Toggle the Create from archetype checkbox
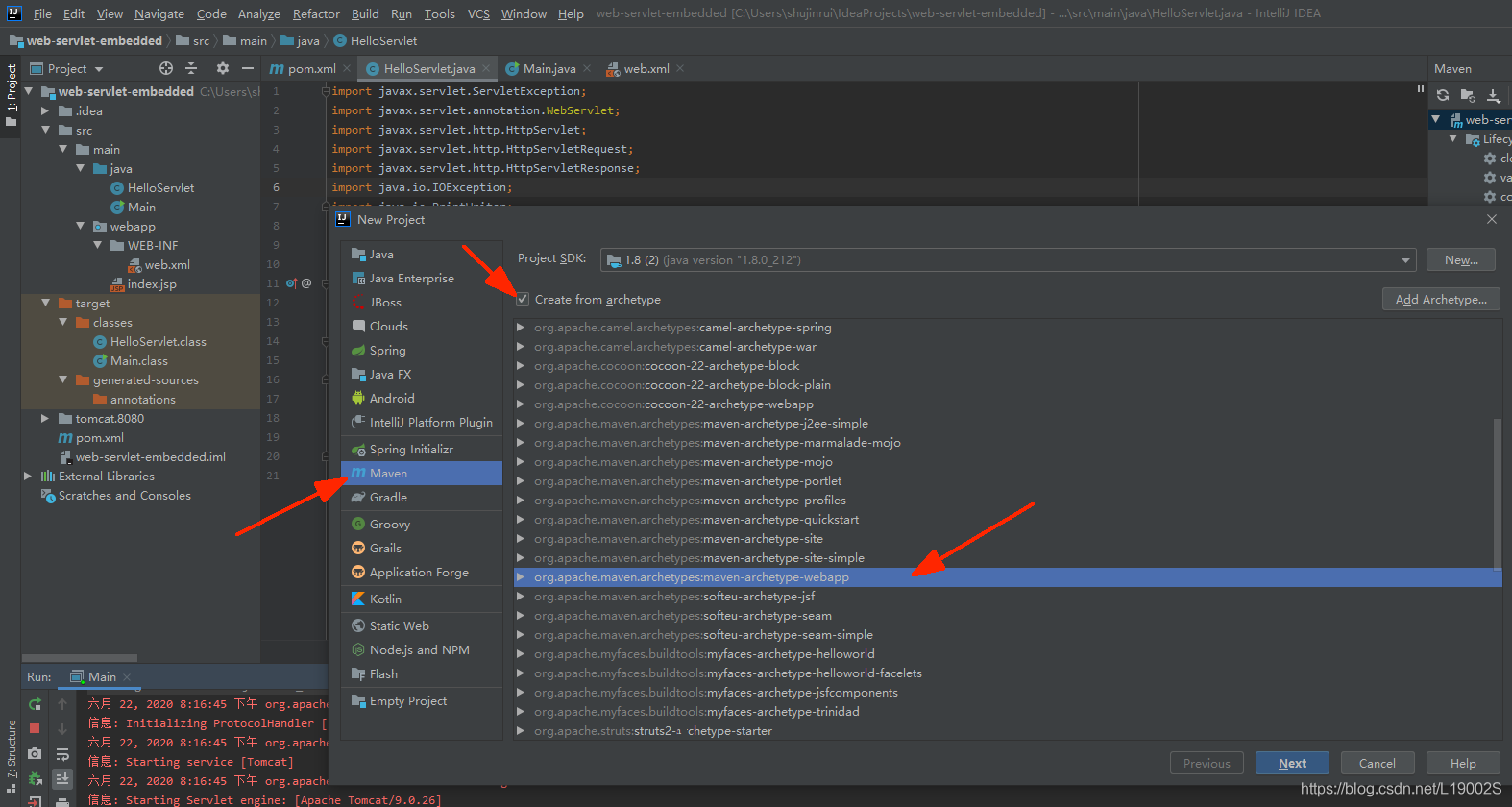Screen dimensions: 1512x807 point(523,299)
